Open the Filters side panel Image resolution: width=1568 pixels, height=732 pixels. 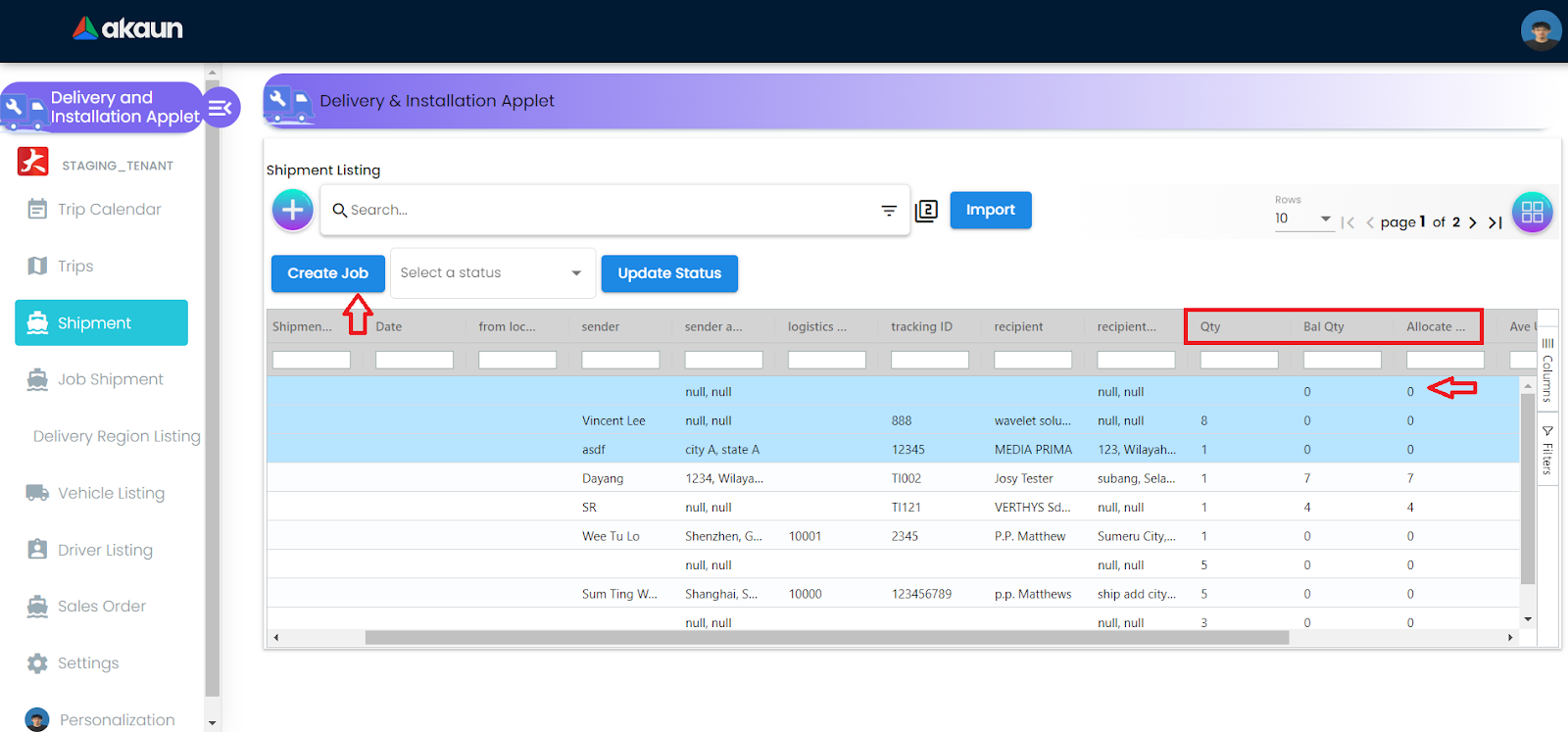[x=1547, y=451]
